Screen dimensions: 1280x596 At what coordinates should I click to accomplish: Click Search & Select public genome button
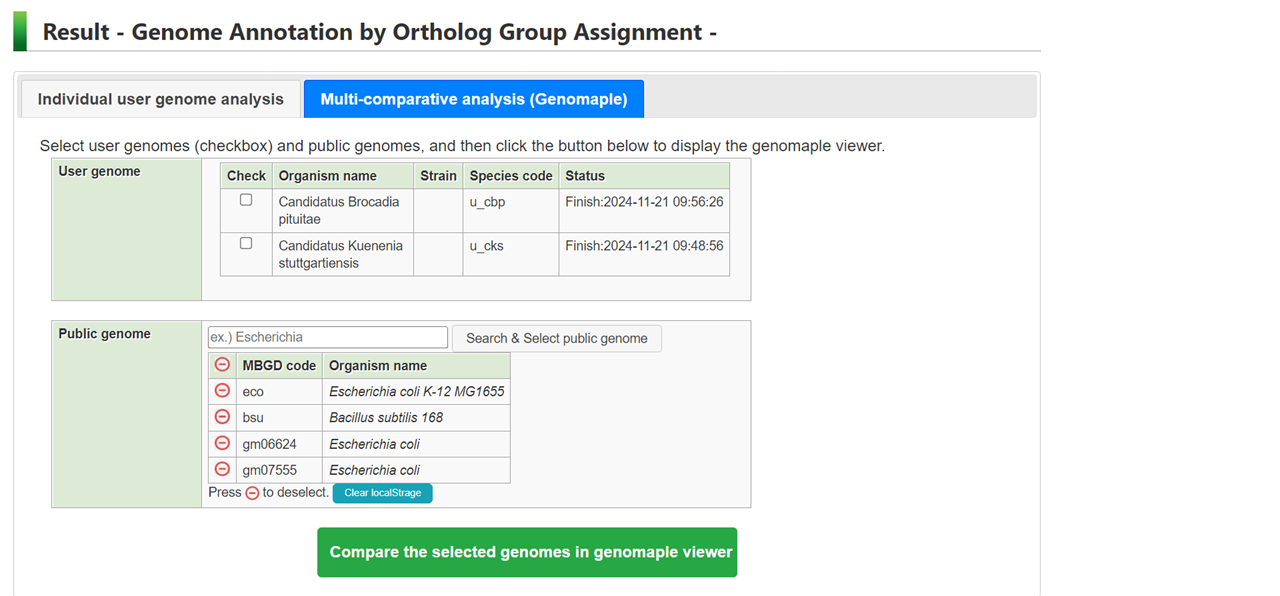click(x=556, y=338)
